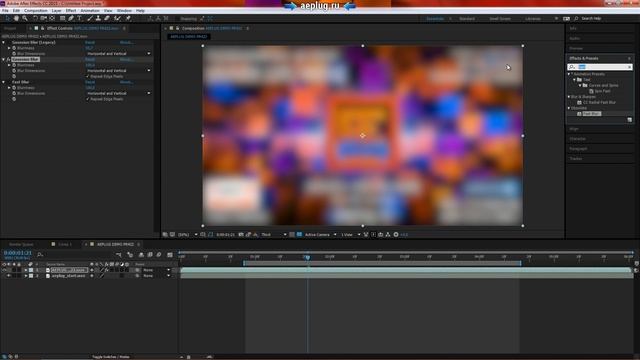Expand Blurriness property under Gaussian Blur
Viewport: 640px width, 360px height.
point(9,65)
